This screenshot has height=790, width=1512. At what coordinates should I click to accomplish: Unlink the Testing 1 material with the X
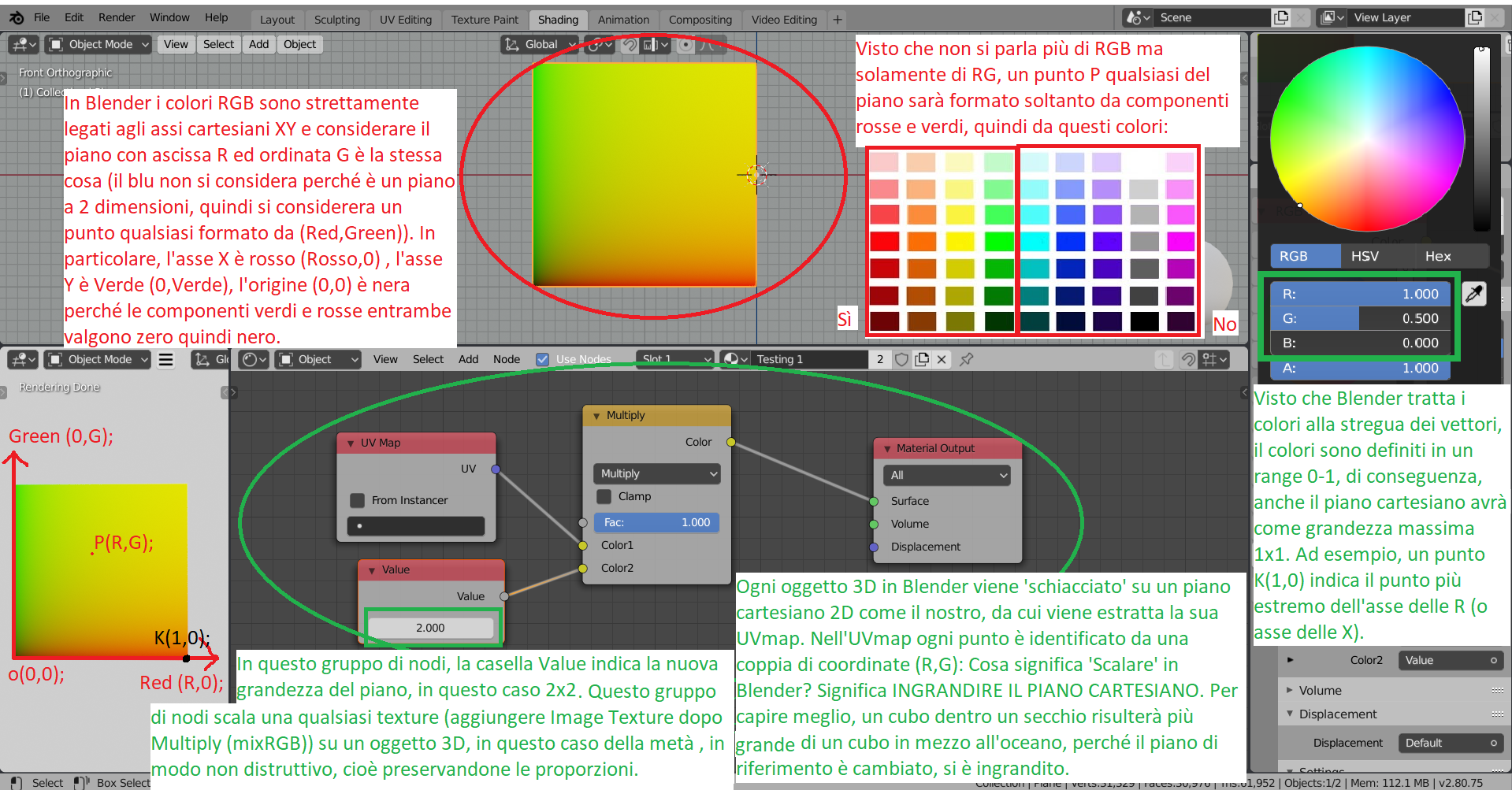pos(942,359)
